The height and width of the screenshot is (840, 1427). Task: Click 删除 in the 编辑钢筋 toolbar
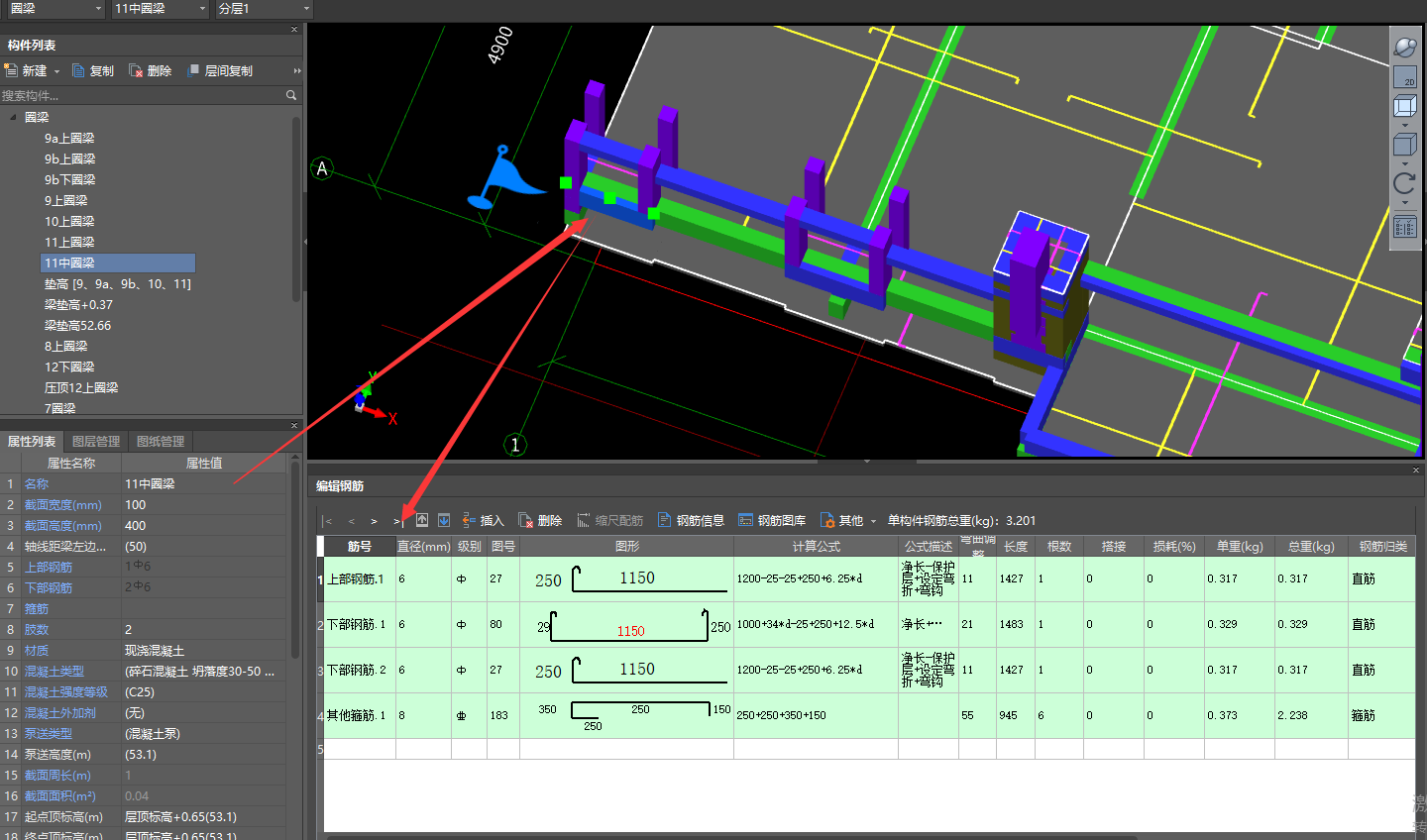pos(540,520)
